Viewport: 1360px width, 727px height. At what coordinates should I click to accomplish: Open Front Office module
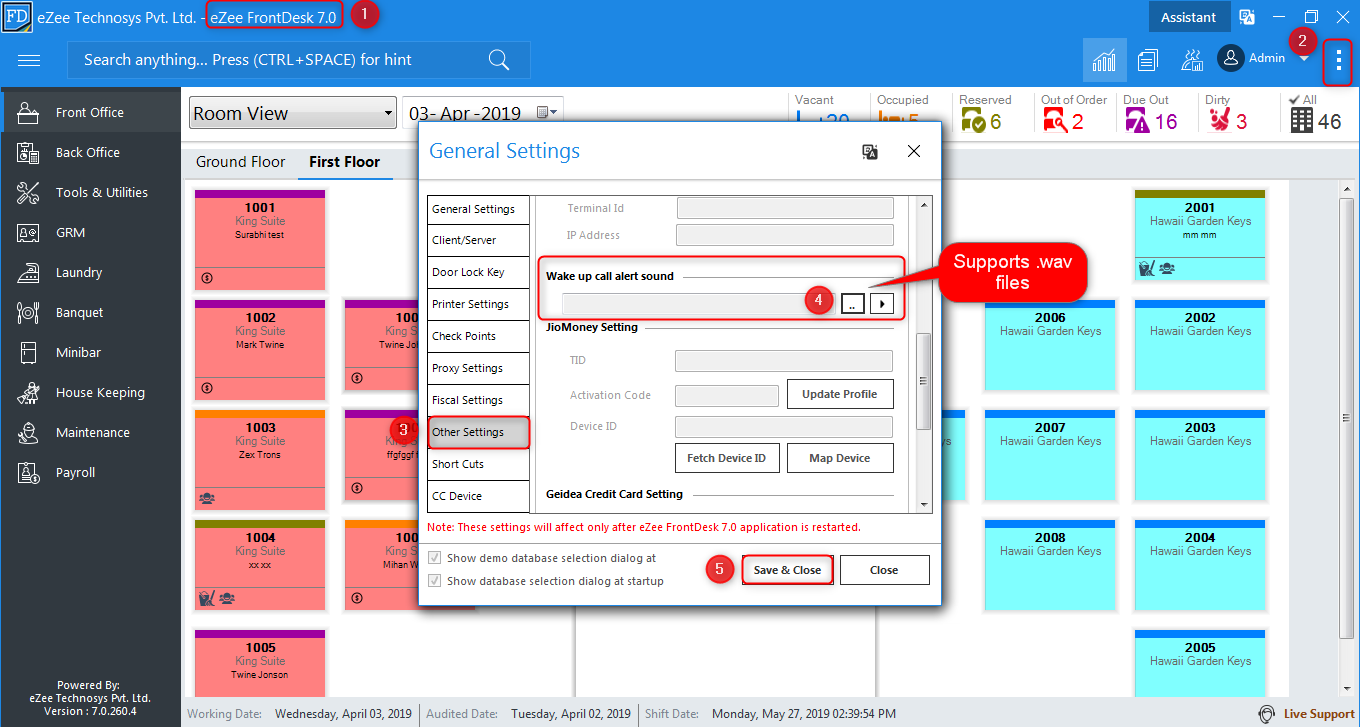[90, 112]
